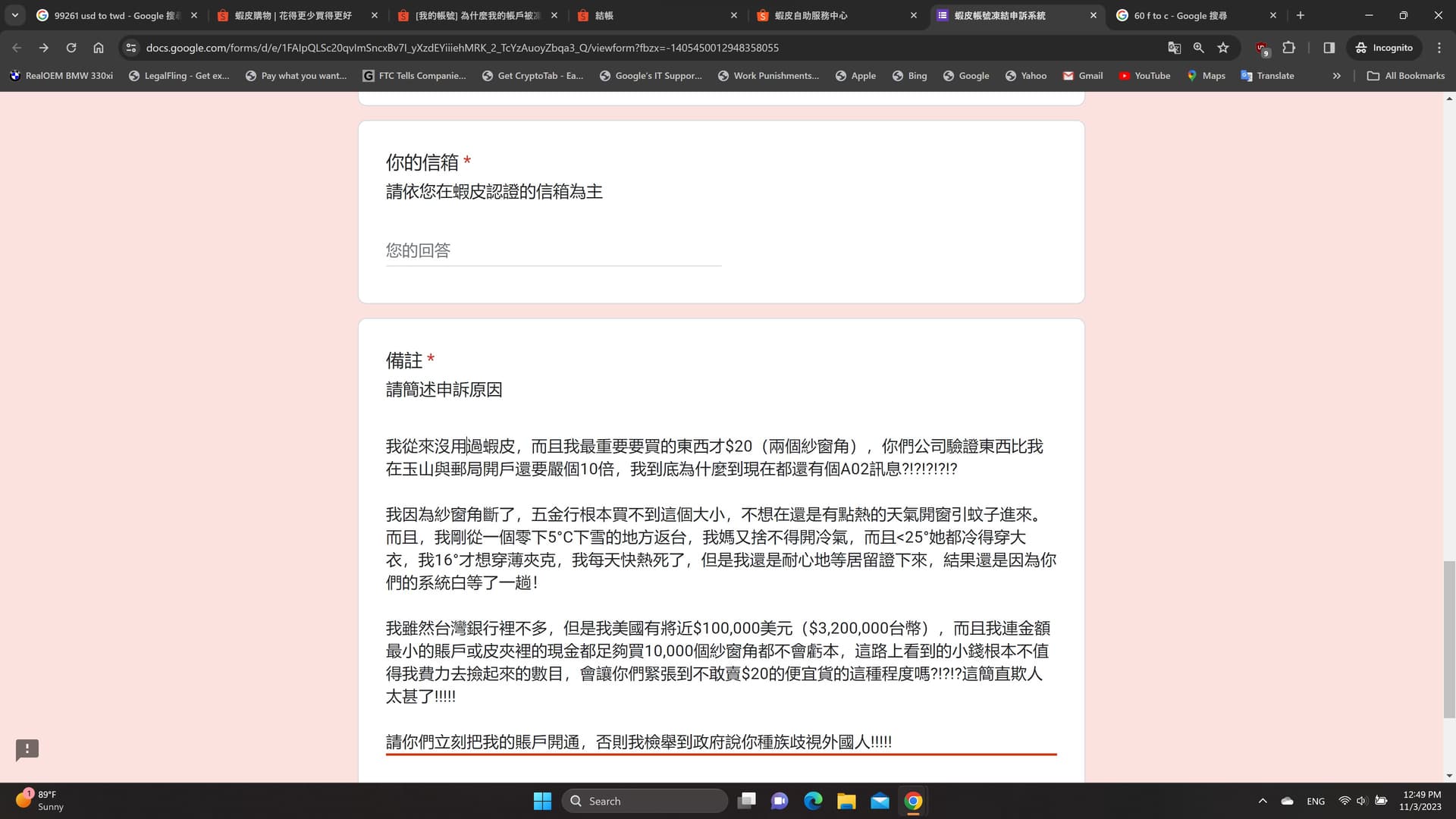Click the page vertical scrollbar thumb
The height and width of the screenshot is (819, 1456).
pos(1449,639)
